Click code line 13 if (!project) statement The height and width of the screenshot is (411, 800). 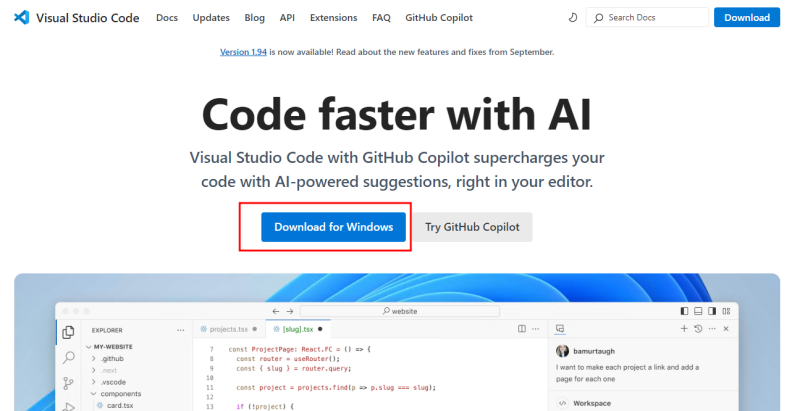[x=265, y=406]
